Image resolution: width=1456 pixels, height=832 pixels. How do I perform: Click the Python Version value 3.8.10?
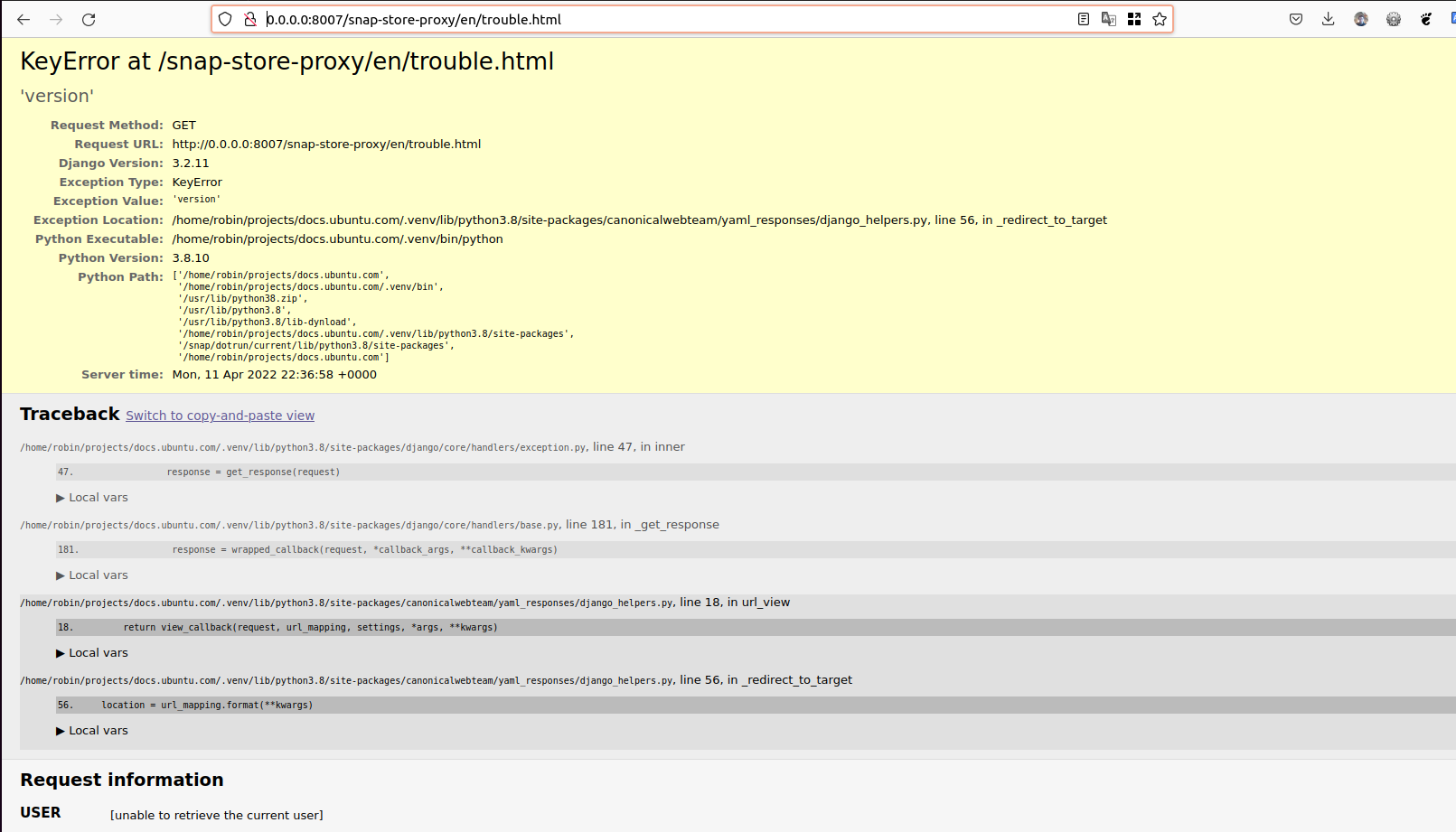(x=191, y=258)
